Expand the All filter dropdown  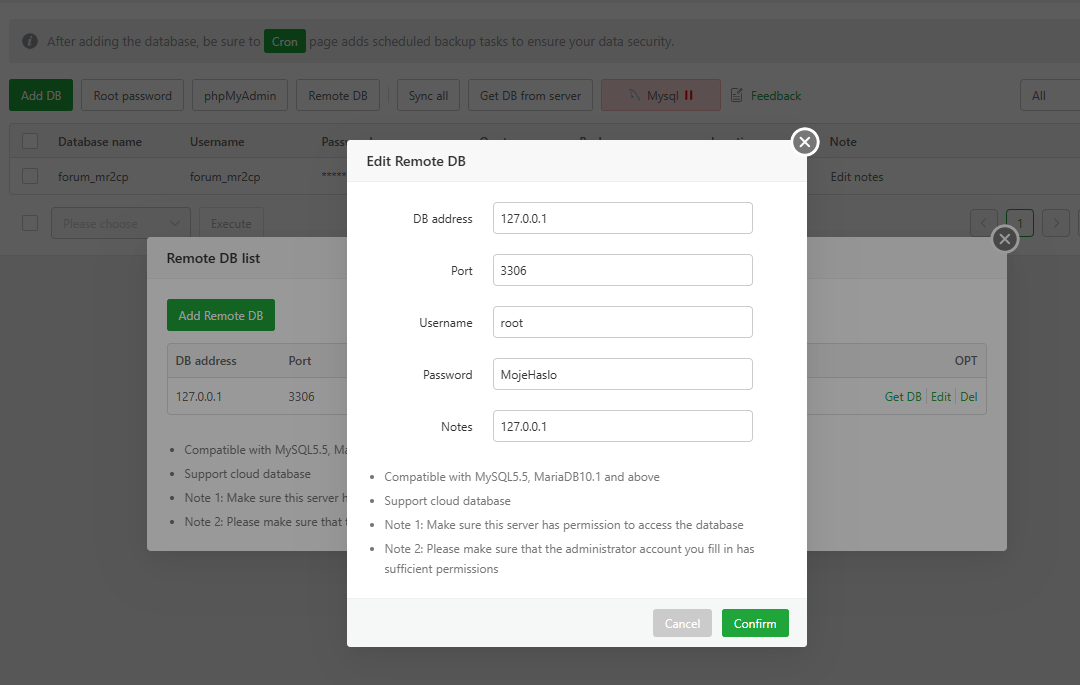coord(1050,96)
